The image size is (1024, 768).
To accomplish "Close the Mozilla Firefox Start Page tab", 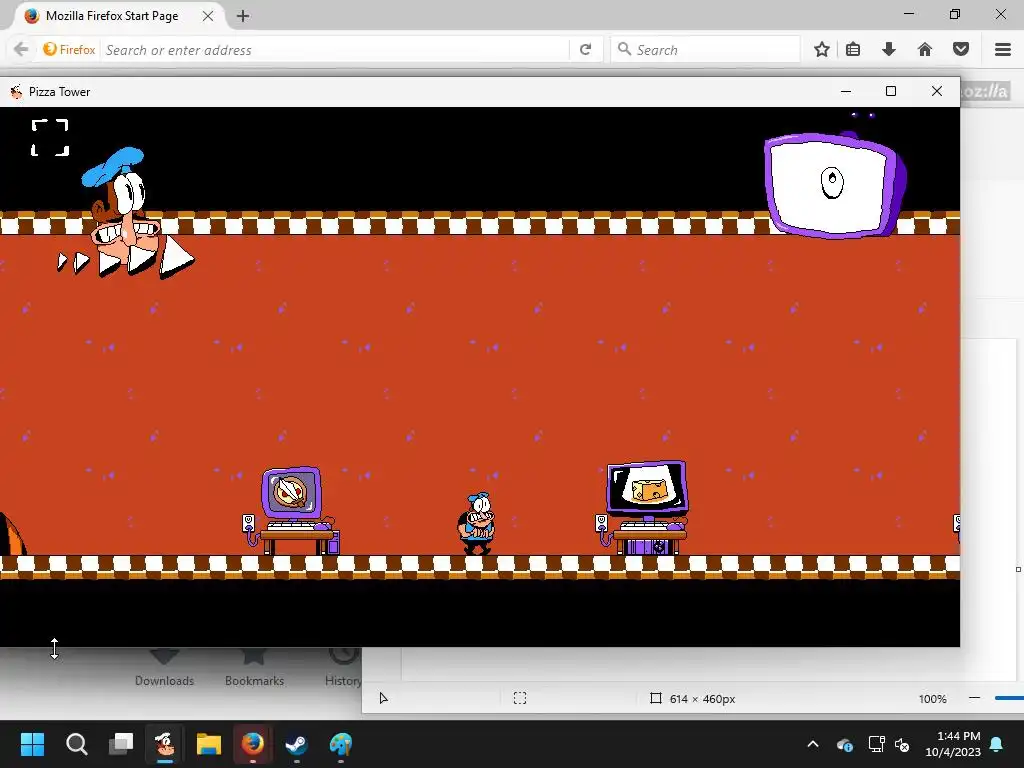I will click(x=208, y=16).
